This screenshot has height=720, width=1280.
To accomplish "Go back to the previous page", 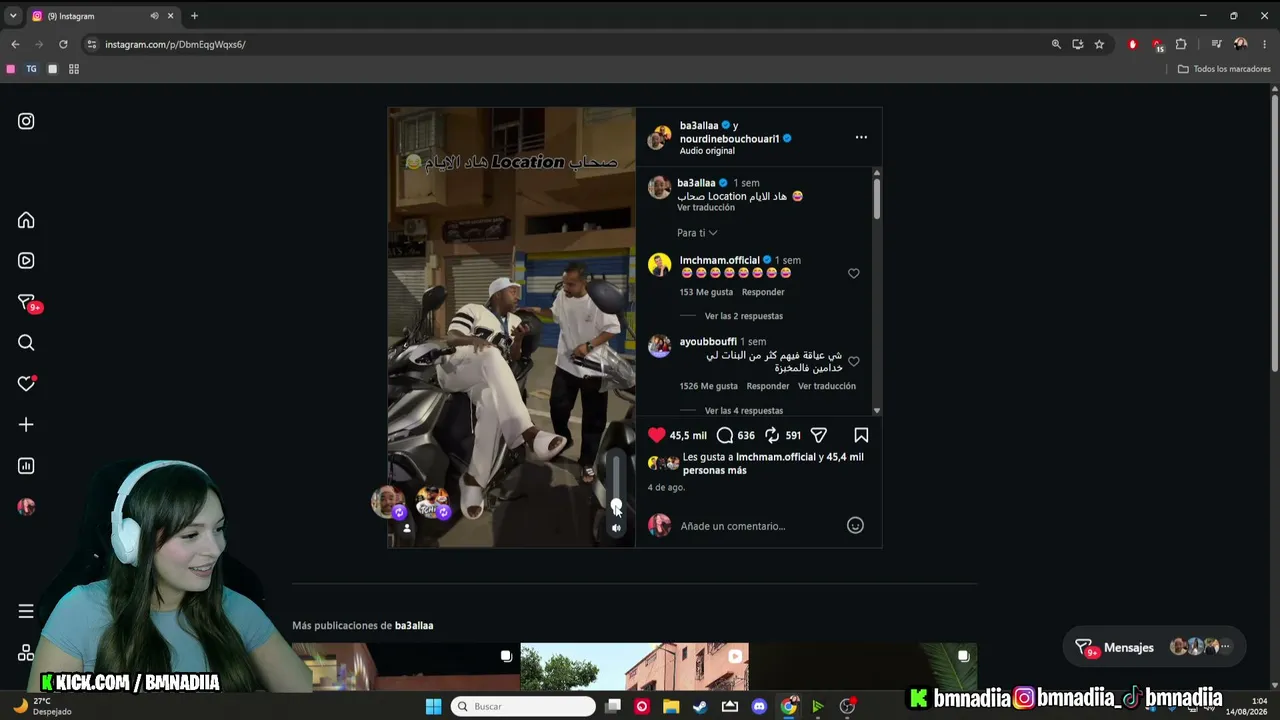I will coord(15,44).
